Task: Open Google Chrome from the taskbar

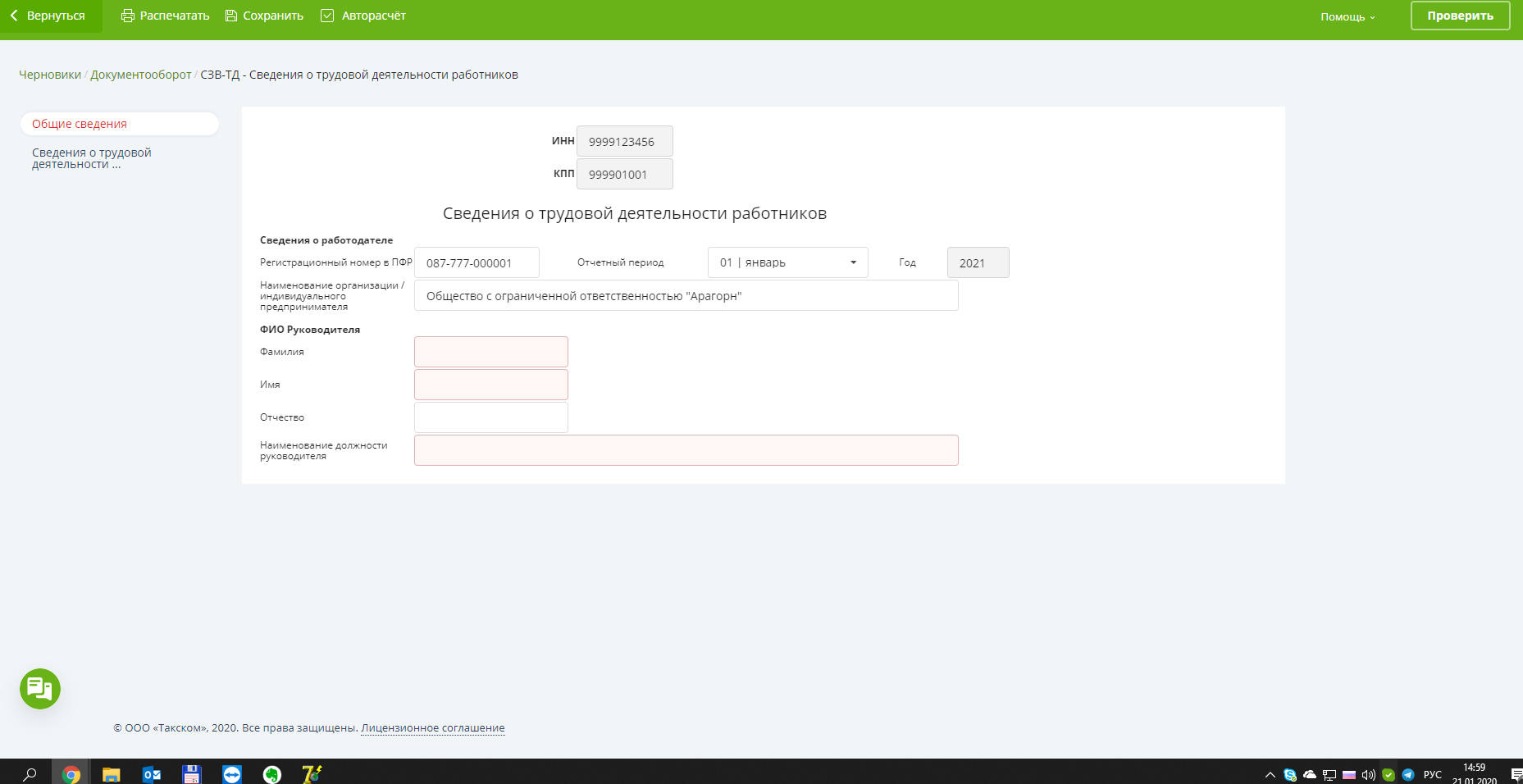Action: pyautogui.click(x=71, y=774)
